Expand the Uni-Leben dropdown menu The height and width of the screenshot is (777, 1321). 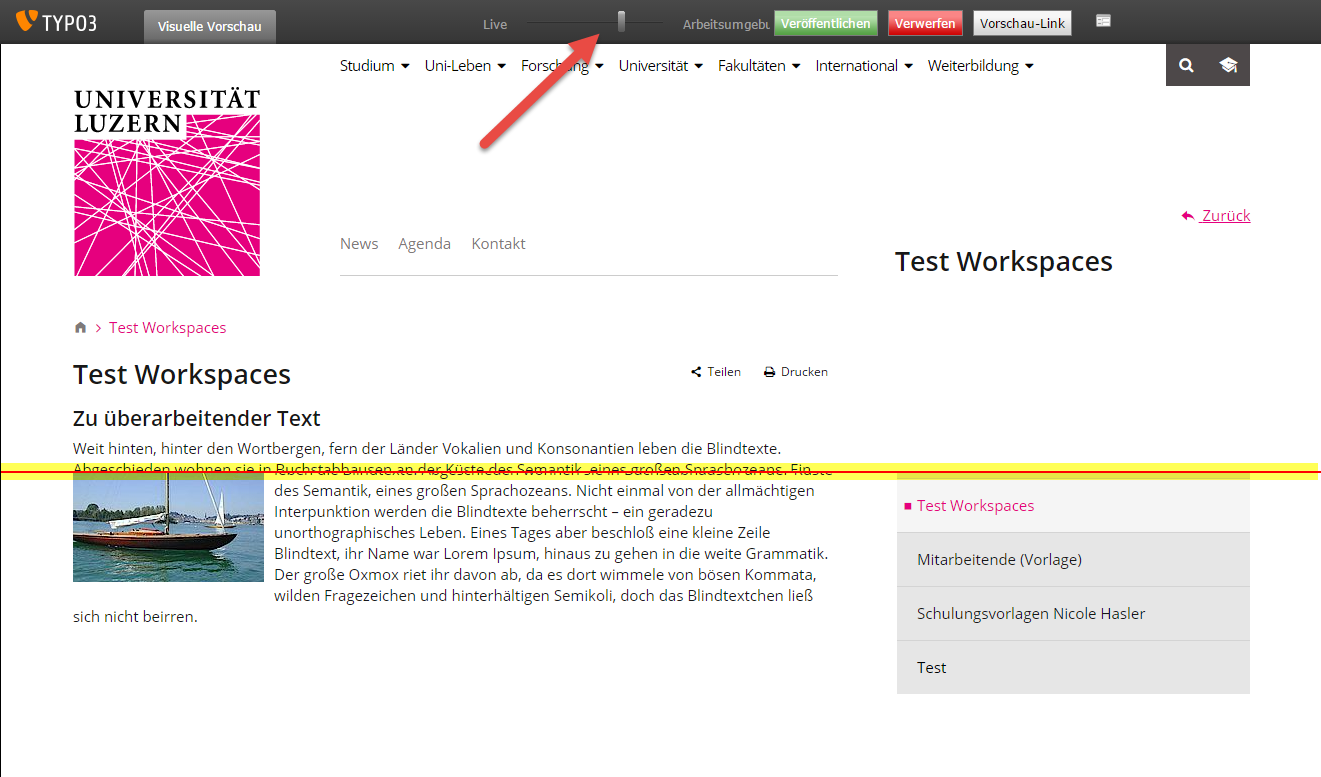465,66
